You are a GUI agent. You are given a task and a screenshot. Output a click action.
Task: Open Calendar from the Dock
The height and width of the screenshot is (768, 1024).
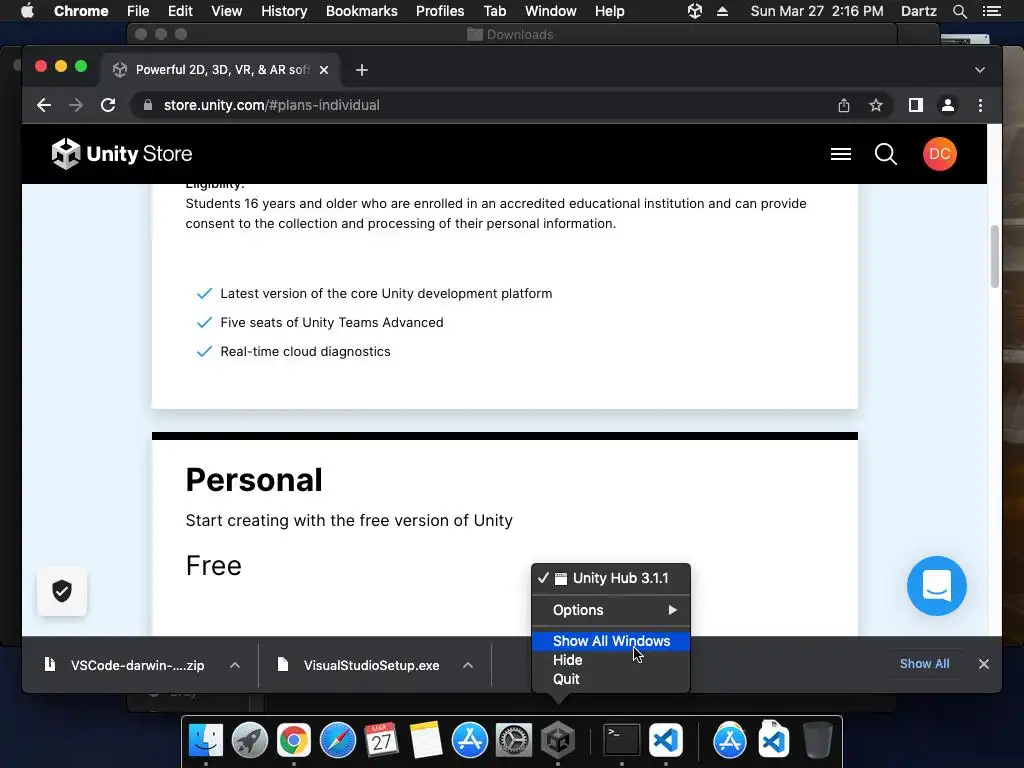tap(381, 740)
